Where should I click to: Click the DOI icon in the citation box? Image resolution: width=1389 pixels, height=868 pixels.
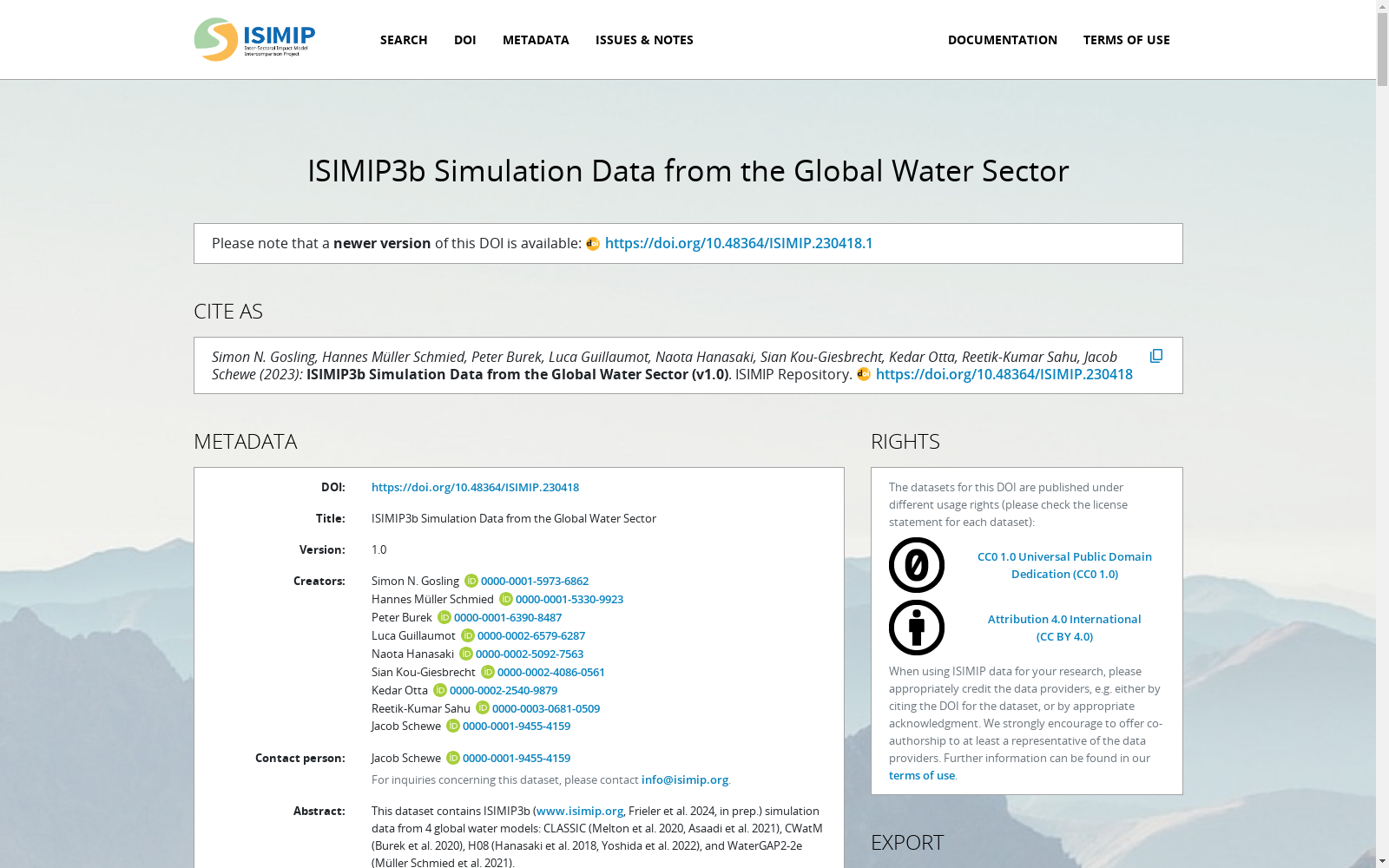[864, 374]
